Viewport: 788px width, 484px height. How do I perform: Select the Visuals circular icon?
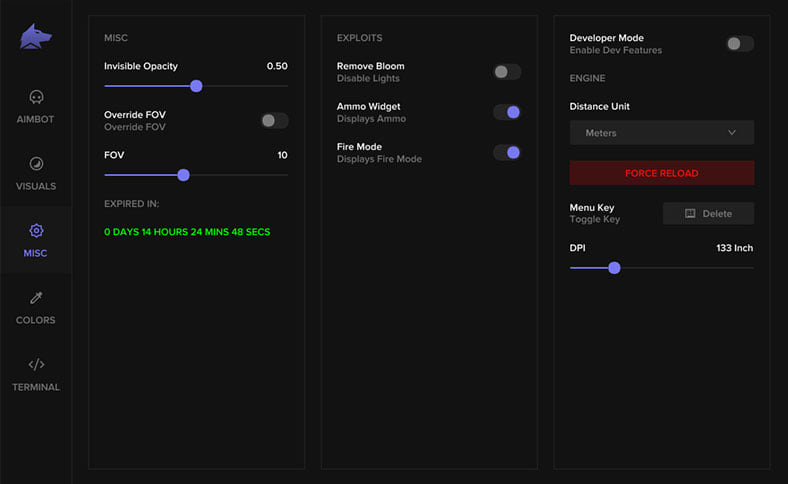(36, 163)
